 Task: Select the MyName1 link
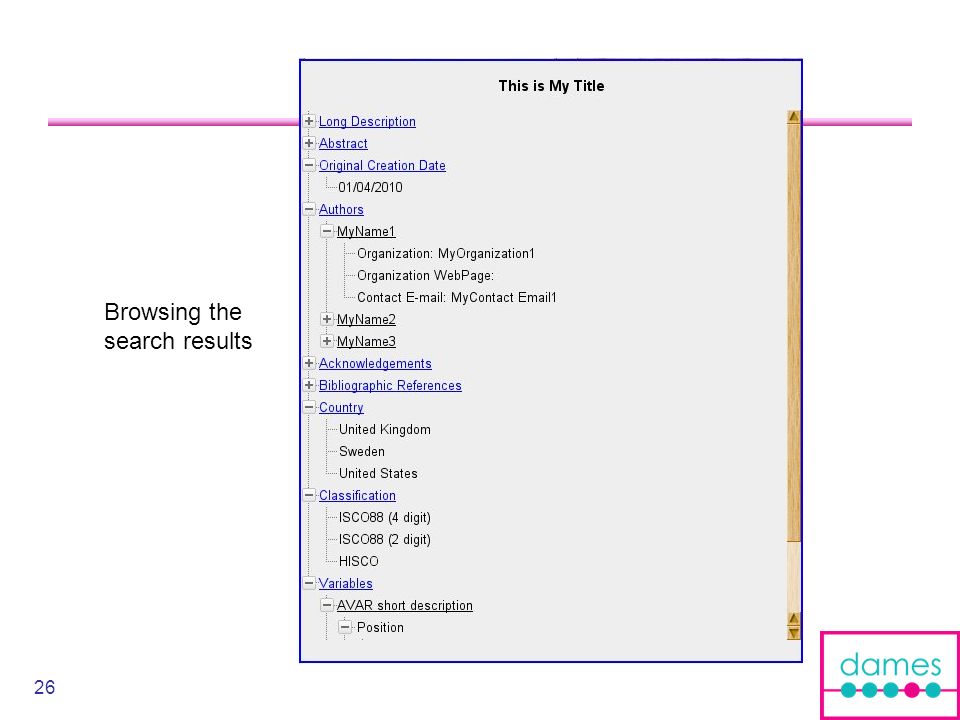(x=366, y=231)
